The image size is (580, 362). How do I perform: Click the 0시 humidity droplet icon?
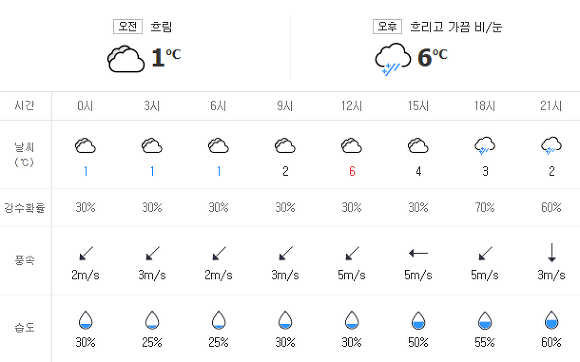pos(85,320)
